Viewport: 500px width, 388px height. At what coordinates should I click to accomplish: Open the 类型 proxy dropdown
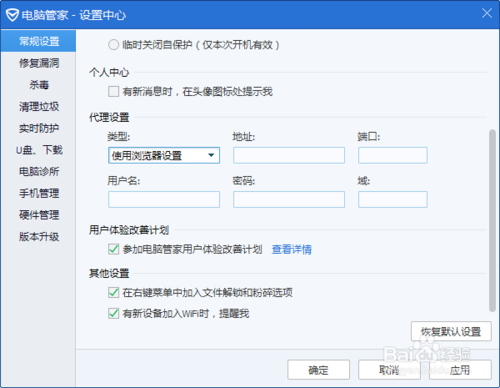[164, 155]
